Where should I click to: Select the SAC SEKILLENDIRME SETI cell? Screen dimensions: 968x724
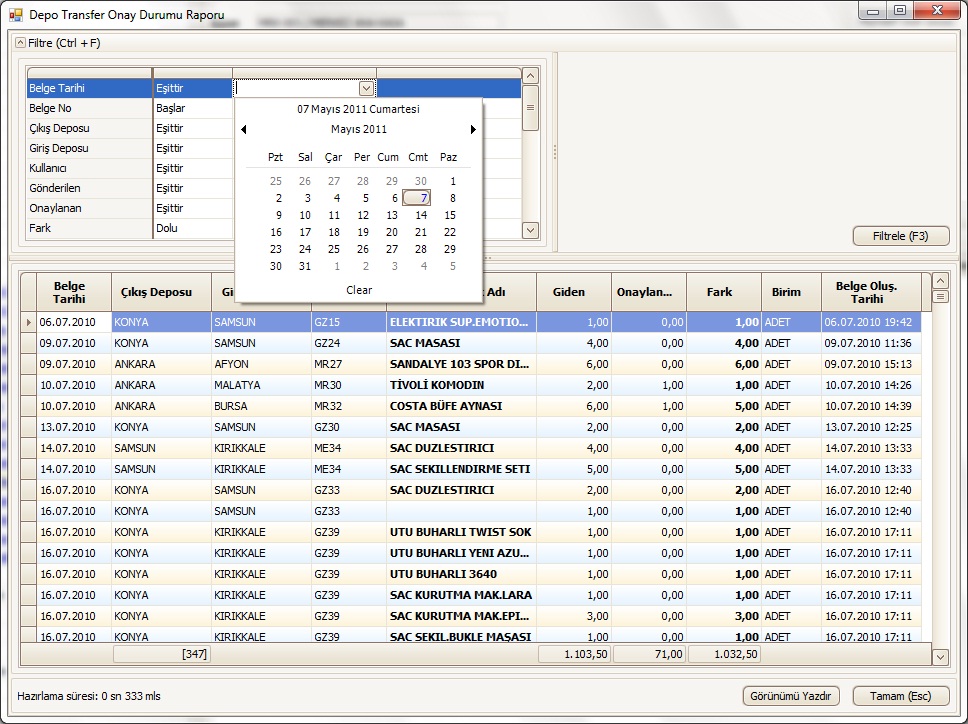coord(461,469)
